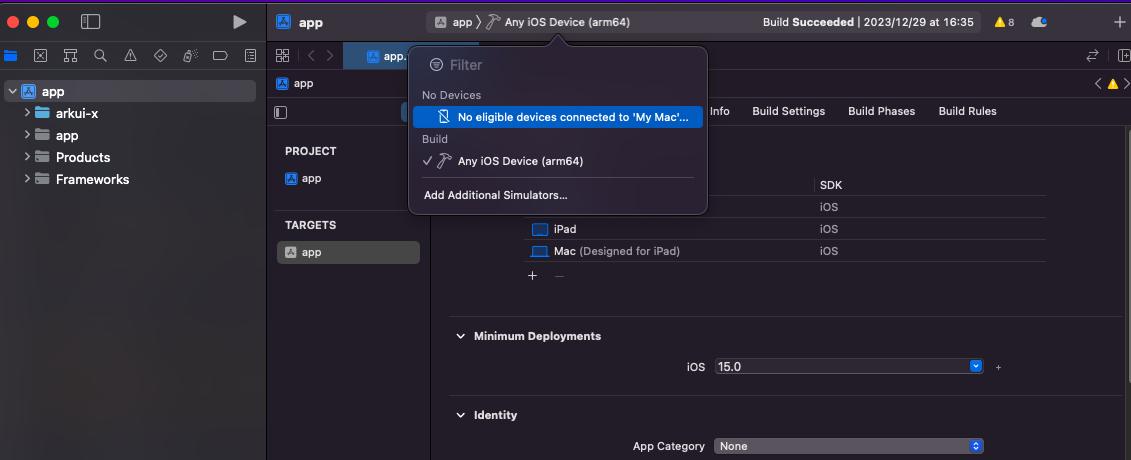The width and height of the screenshot is (1131, 460).
Task: Select the iPad destination row
Action: pos(785,229)
